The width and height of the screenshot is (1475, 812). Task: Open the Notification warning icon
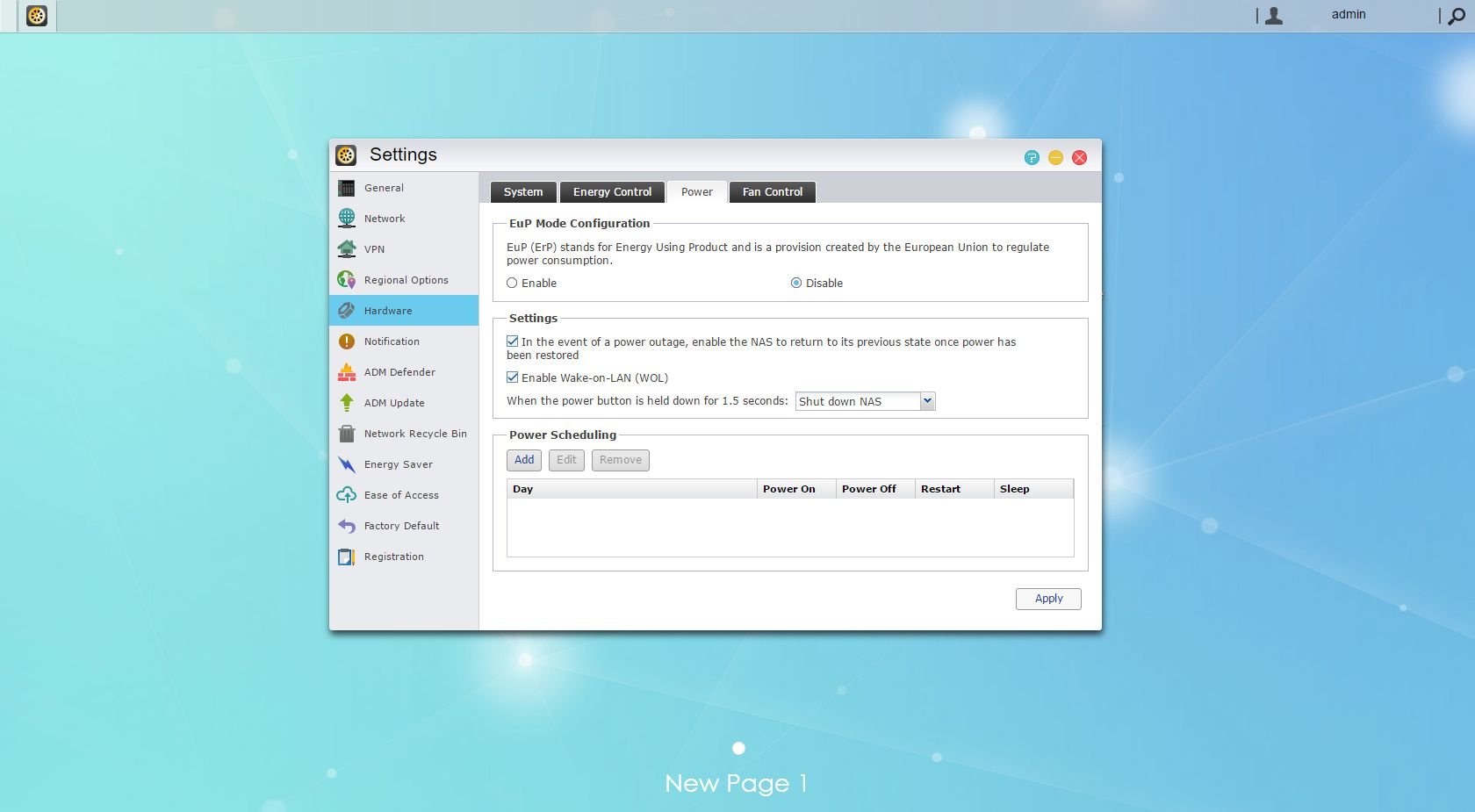[x=347, y=341]
